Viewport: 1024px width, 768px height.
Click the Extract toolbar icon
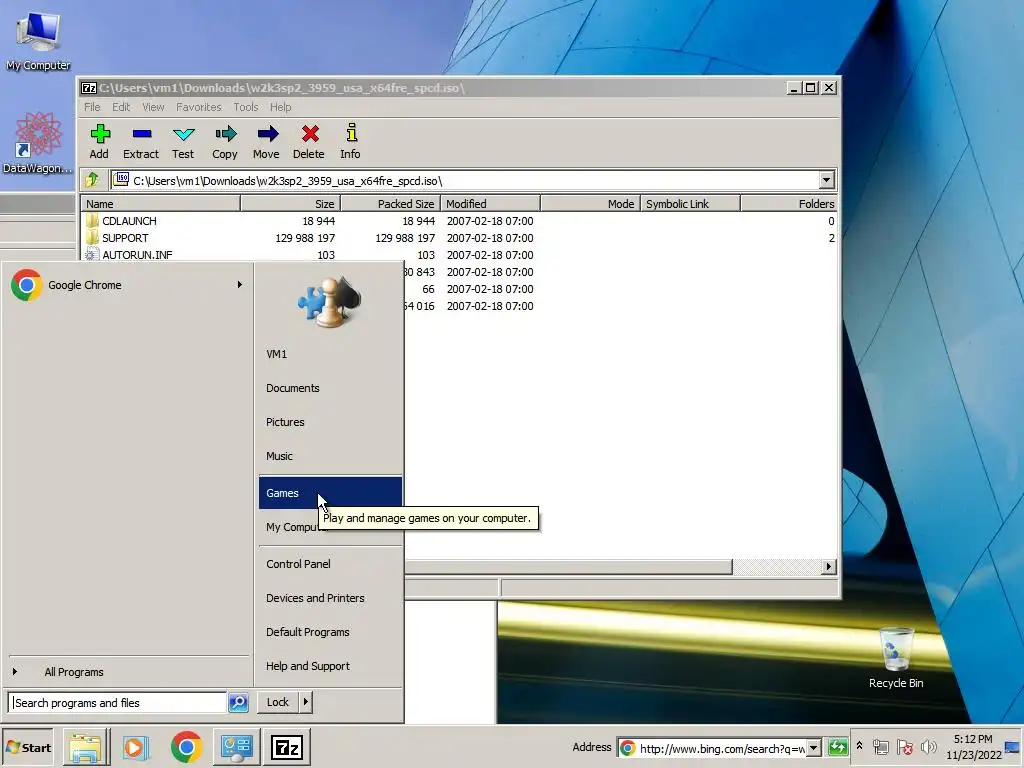pos(141,141)
